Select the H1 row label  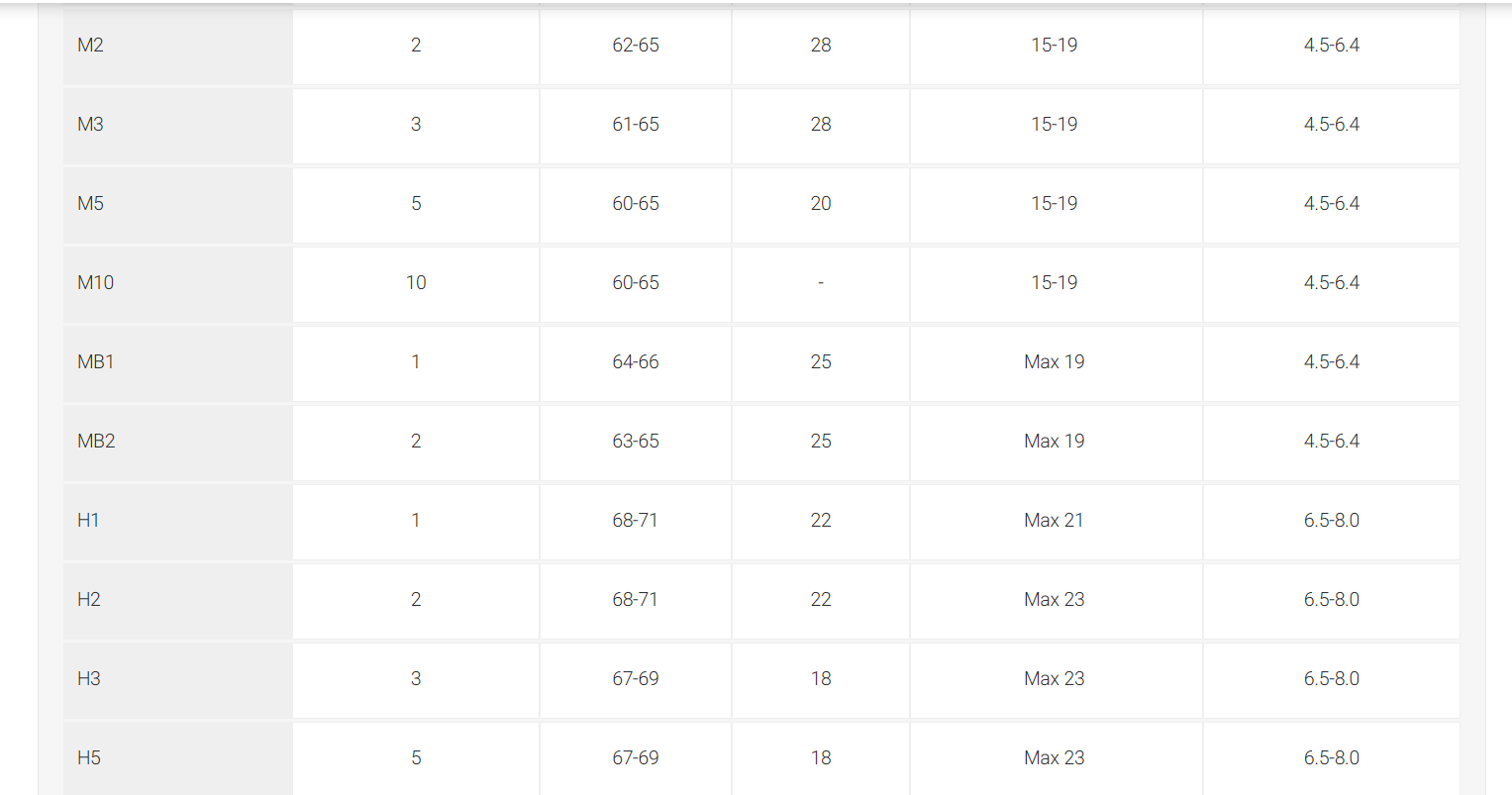(x=178, y=521)
